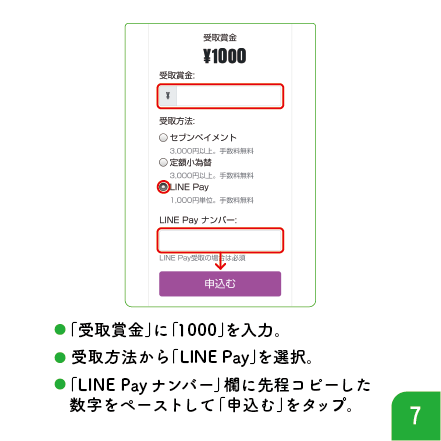The height and width of the screenshot is (441, 441).
Task: Click the 1,000円単位 fee note under LINE Pay
Action: pyautogui.click(x=212, y=200)
